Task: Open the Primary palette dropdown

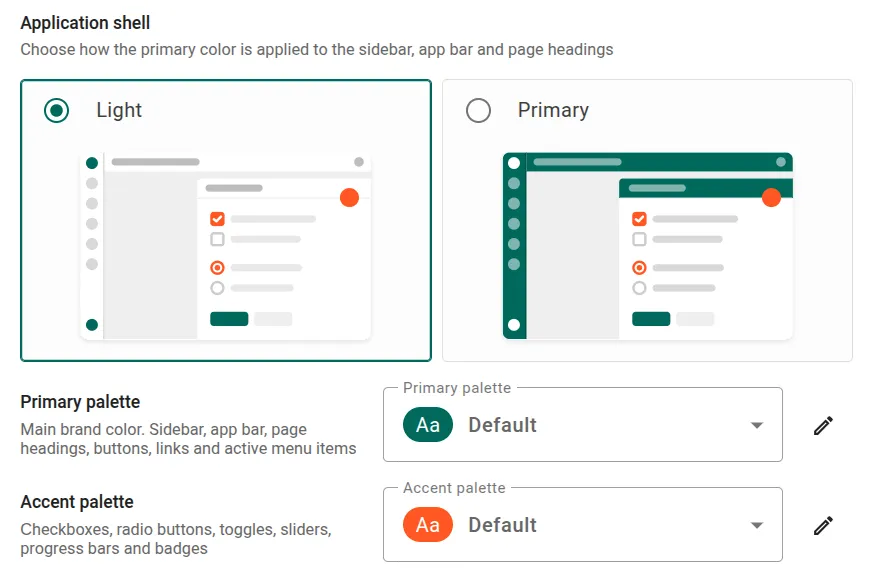Action: (583, 425)
